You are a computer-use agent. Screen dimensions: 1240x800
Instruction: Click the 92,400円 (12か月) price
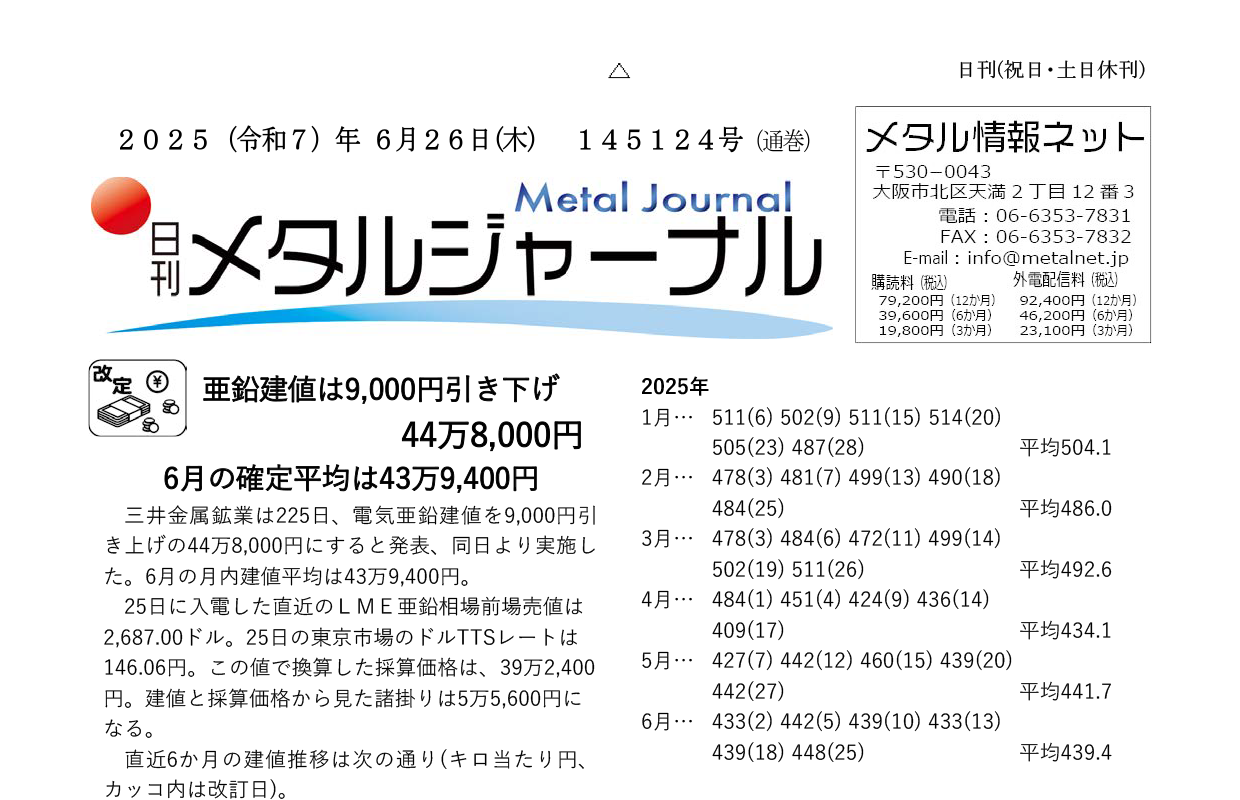pyautogui.click(x=1078, y=300)
